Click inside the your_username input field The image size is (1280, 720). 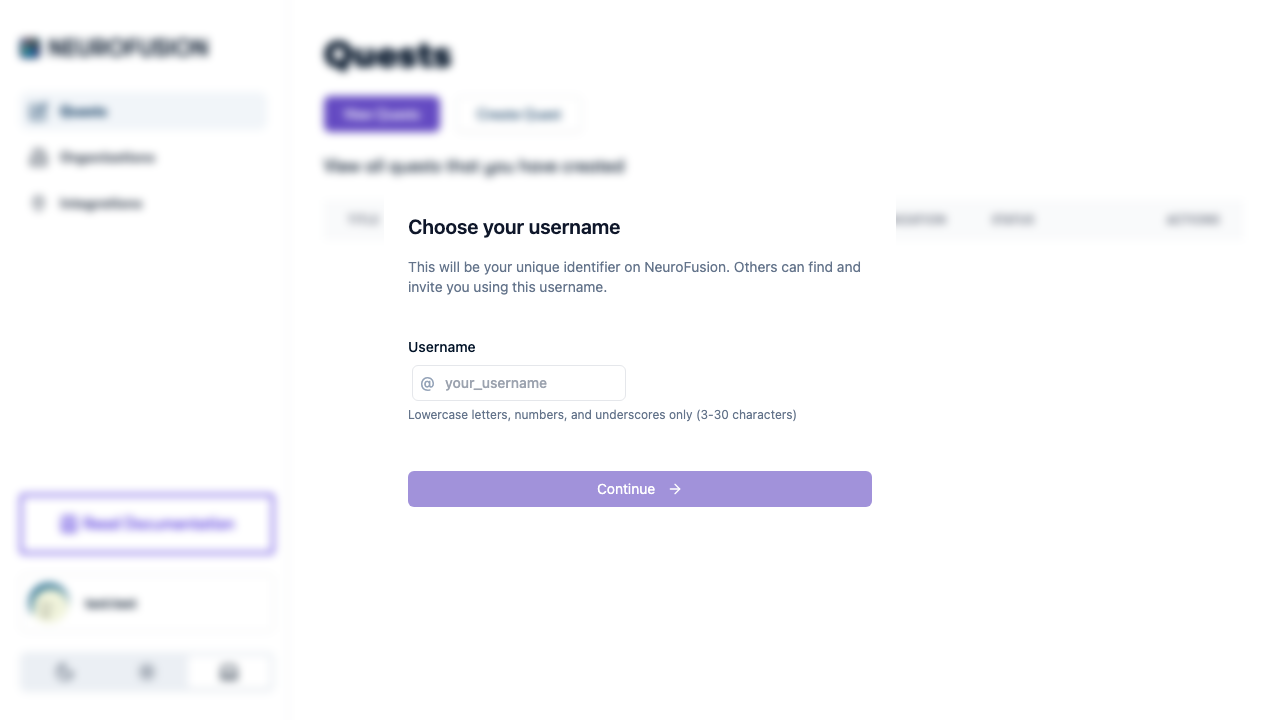[x=519, y=383]
